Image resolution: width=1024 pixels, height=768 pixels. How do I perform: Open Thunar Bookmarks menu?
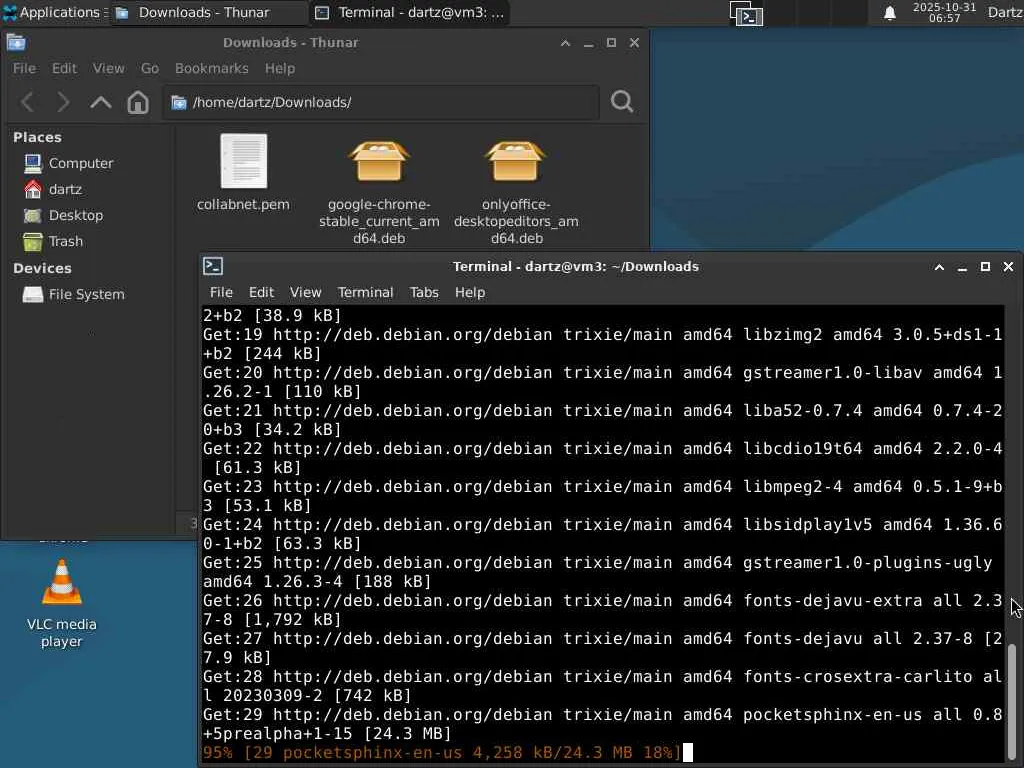point(212,69)
